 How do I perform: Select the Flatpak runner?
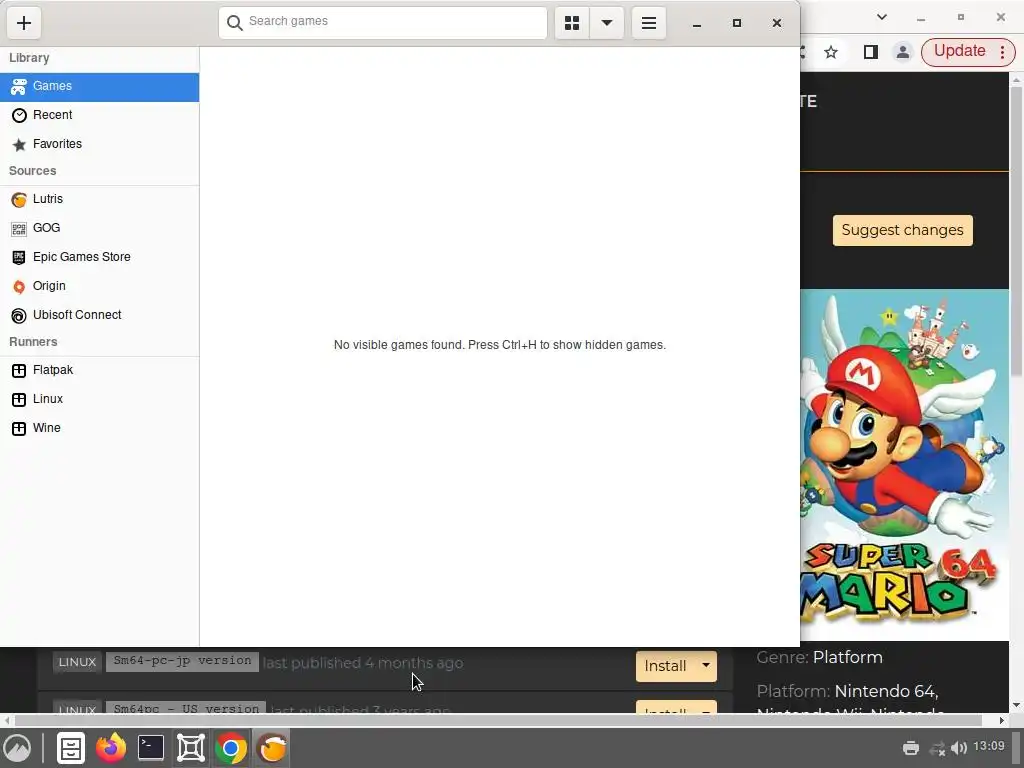point(99,370)
